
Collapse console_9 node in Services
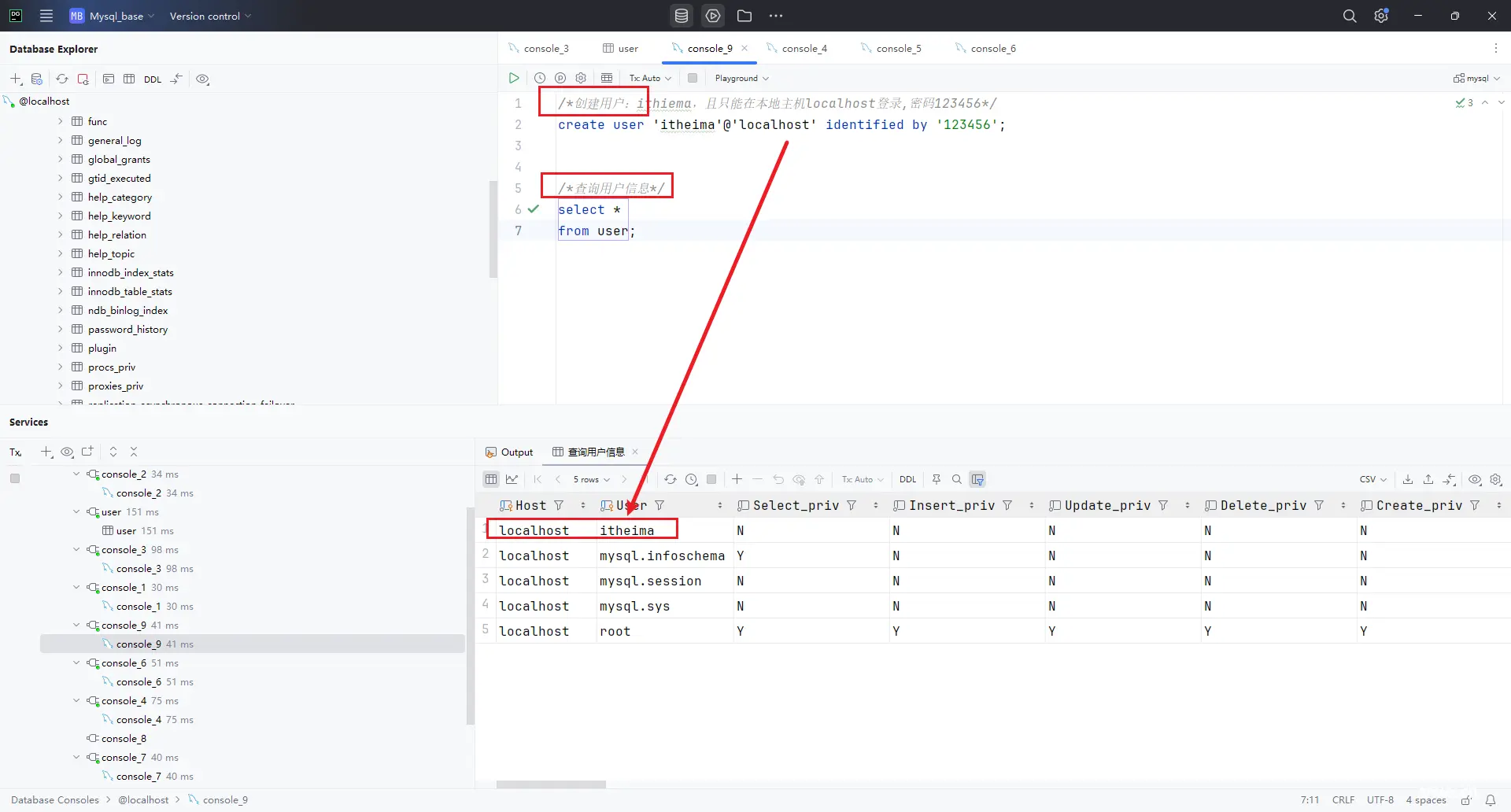coord(76,625)
